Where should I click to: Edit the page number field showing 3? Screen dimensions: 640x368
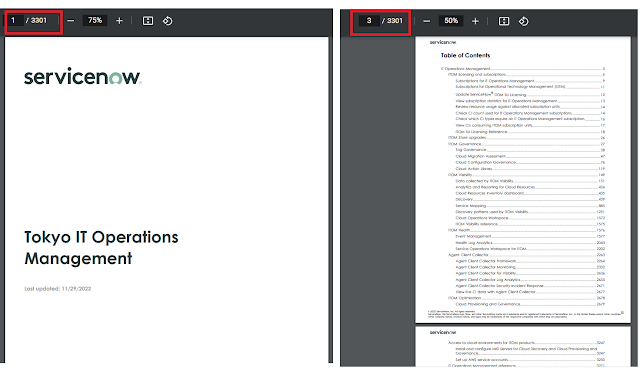tap(369, 20)
